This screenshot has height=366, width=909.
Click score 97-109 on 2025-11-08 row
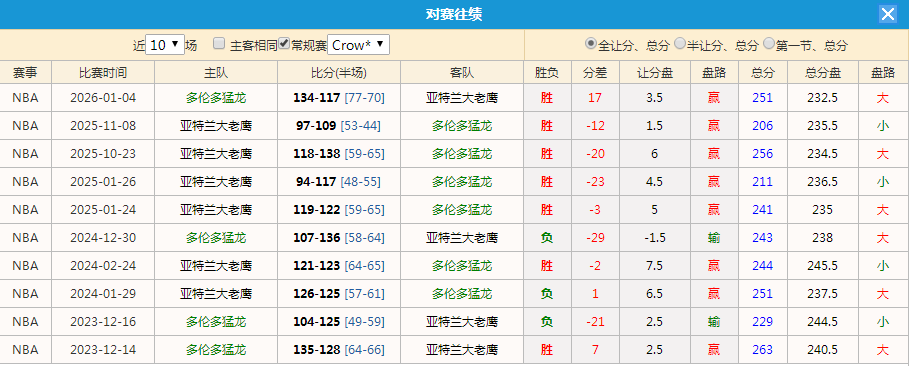pos(315,125)
